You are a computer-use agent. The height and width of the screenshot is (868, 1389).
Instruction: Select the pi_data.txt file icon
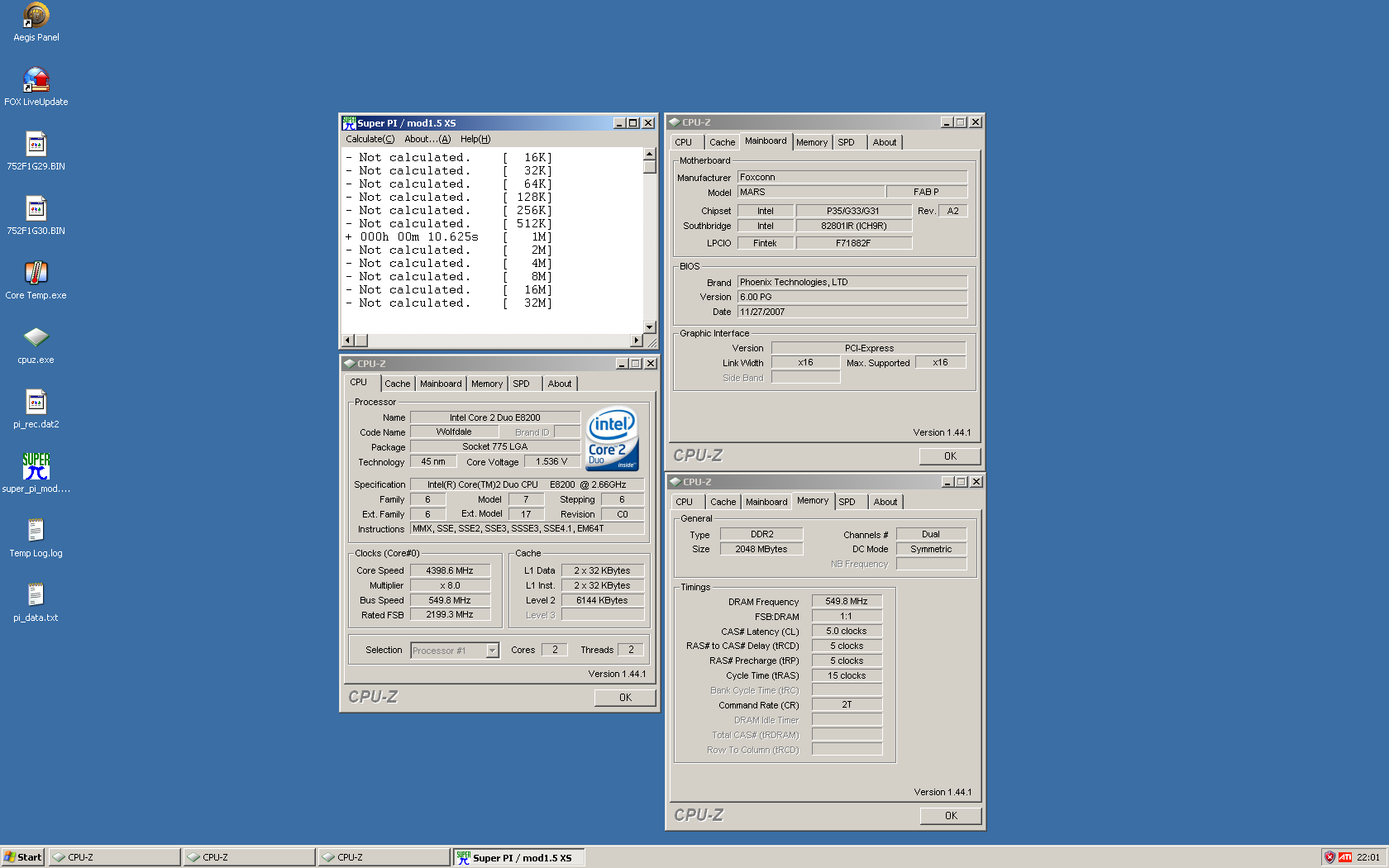point(36,603)
